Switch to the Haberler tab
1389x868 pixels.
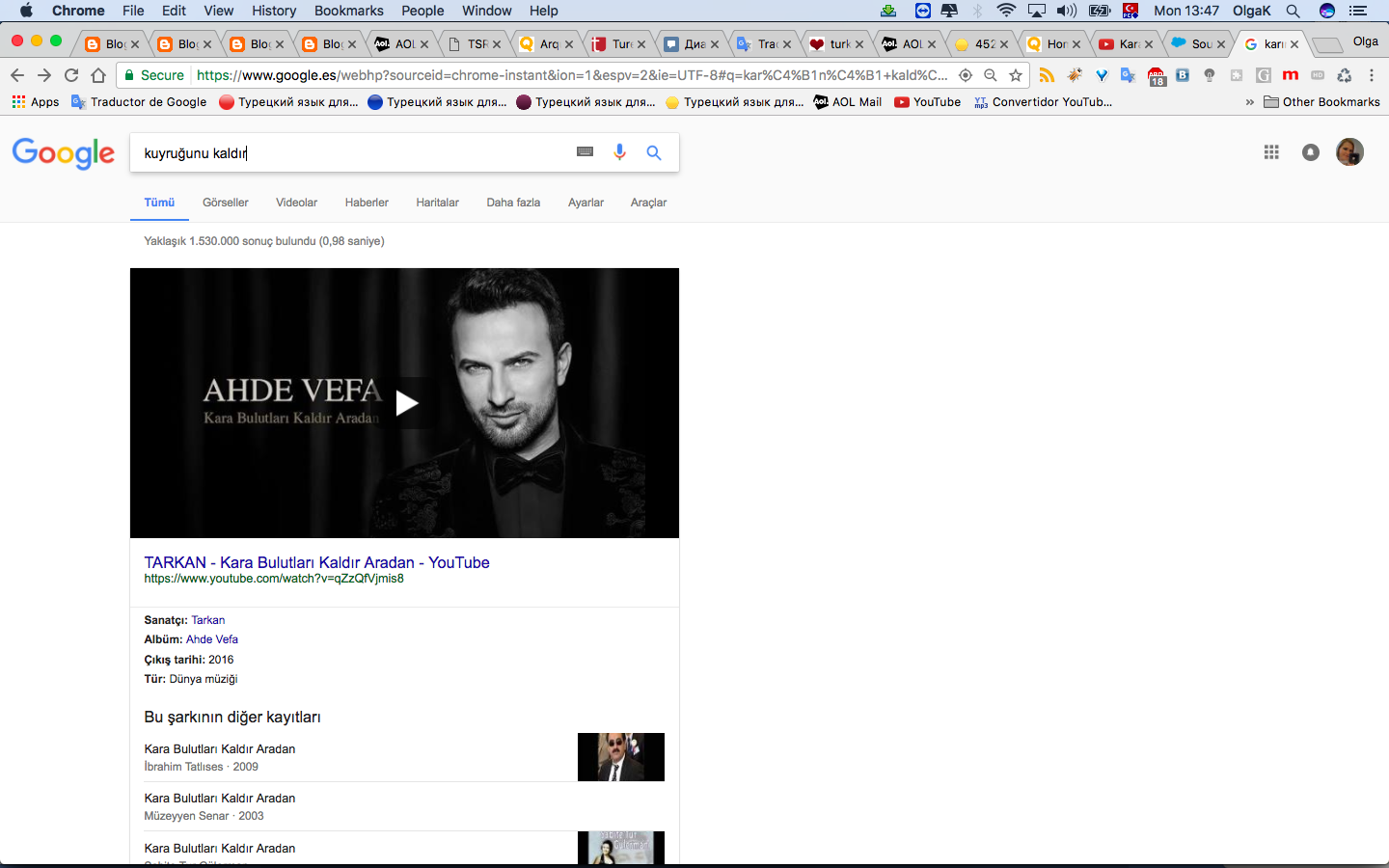pyautogui.click(x=367, y=203)
